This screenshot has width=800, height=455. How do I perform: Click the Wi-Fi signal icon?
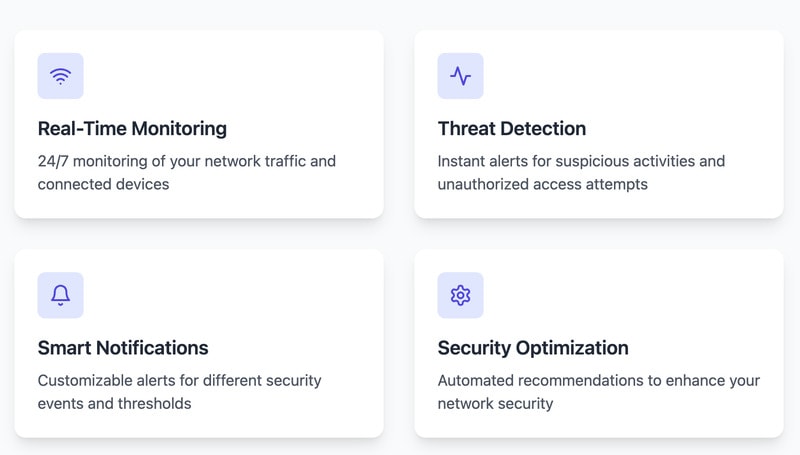[x=60, y=76]
